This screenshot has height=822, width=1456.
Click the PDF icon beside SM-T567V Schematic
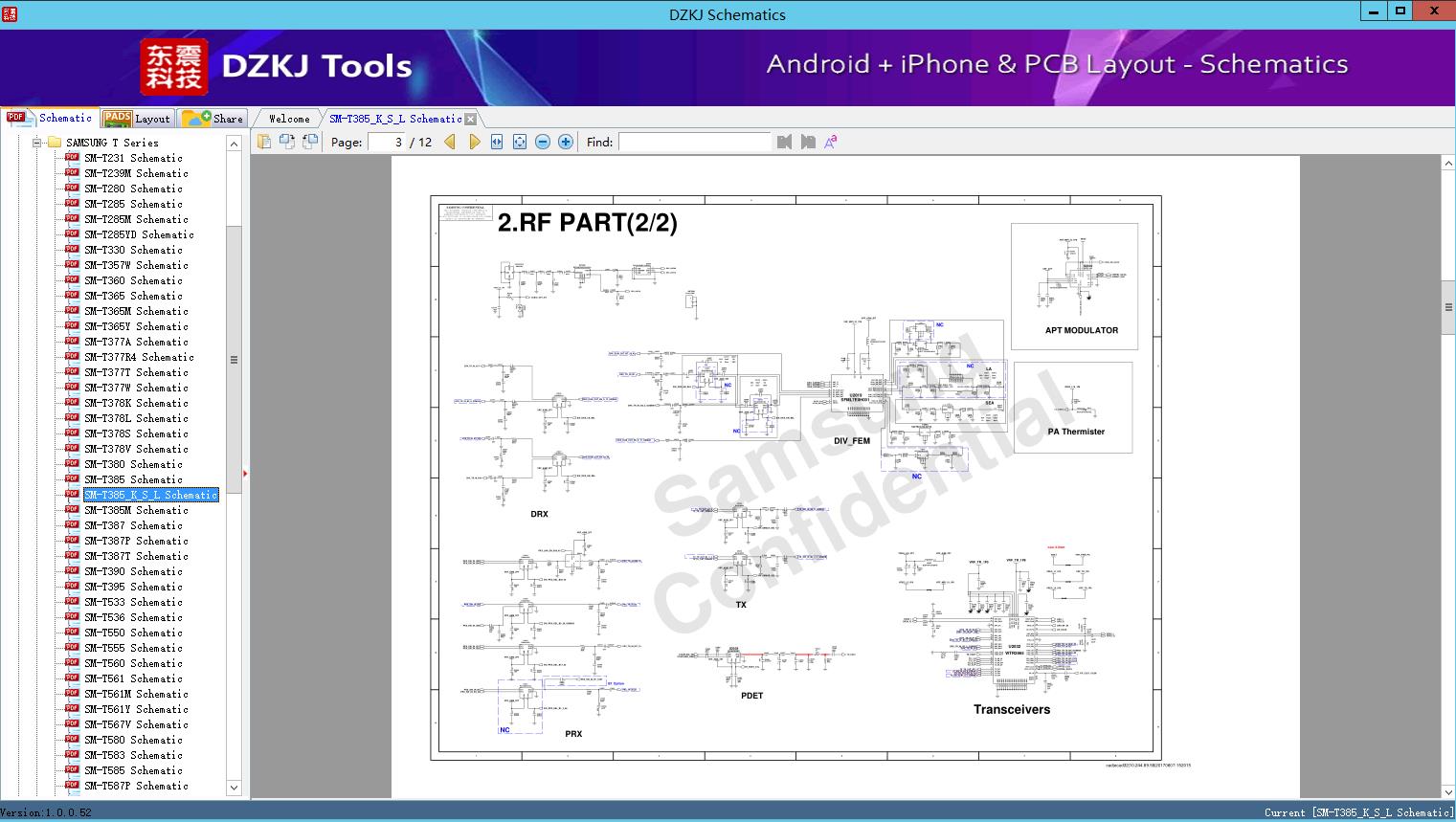(72, 723)
